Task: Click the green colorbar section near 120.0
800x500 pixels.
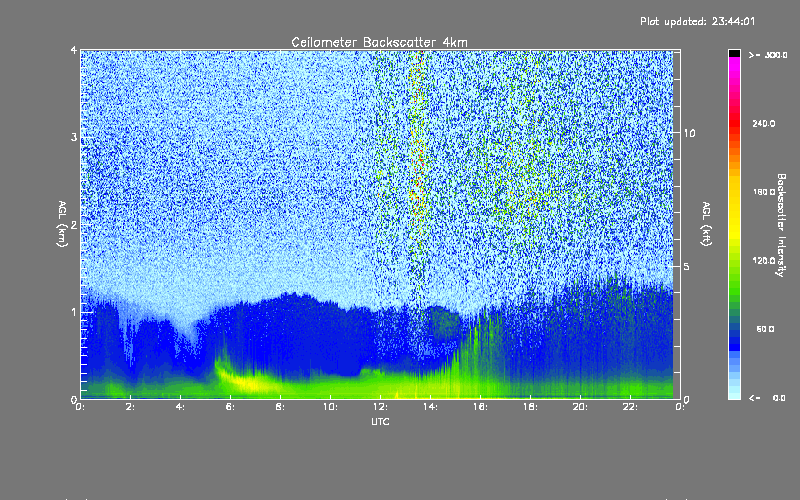Action: pyautogui.click(x=734, y=270)
